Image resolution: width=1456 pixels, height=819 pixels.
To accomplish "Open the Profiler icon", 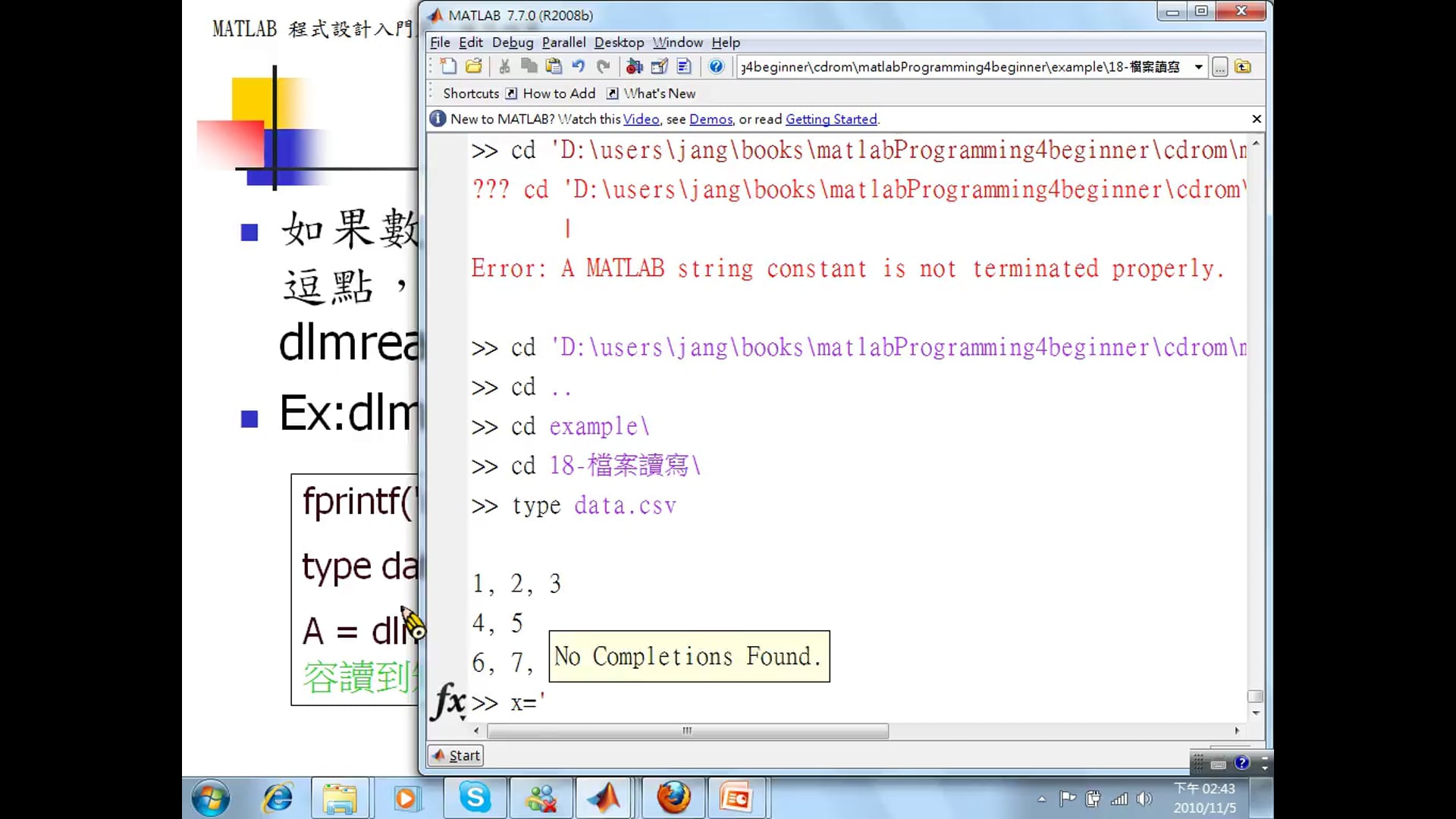I will (684, 67).
